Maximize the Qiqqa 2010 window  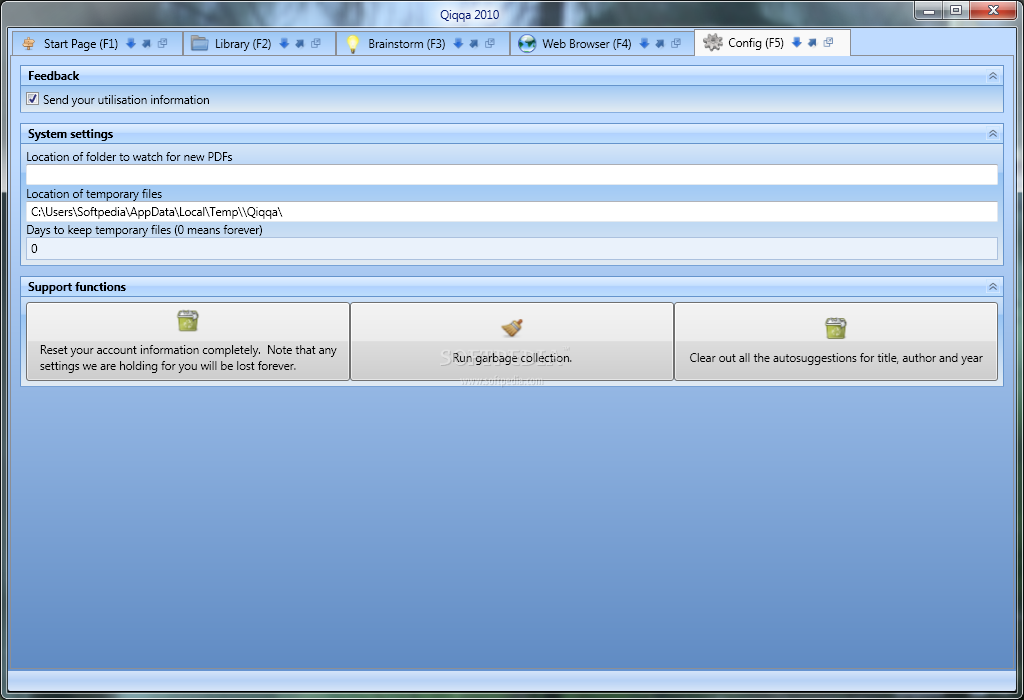pyautogui.click(x=956, y=10)
